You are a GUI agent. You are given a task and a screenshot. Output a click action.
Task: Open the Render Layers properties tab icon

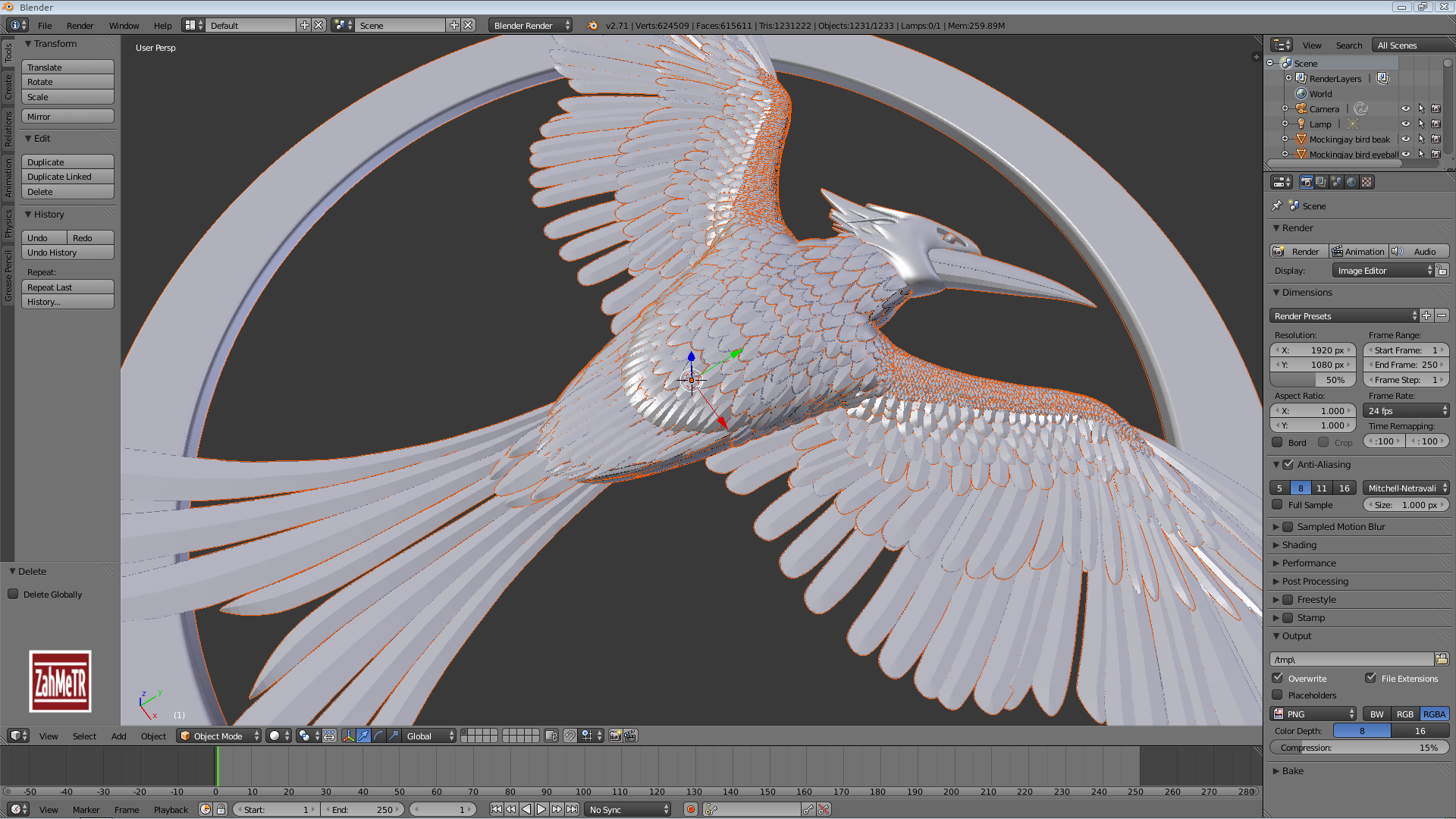1321,182
